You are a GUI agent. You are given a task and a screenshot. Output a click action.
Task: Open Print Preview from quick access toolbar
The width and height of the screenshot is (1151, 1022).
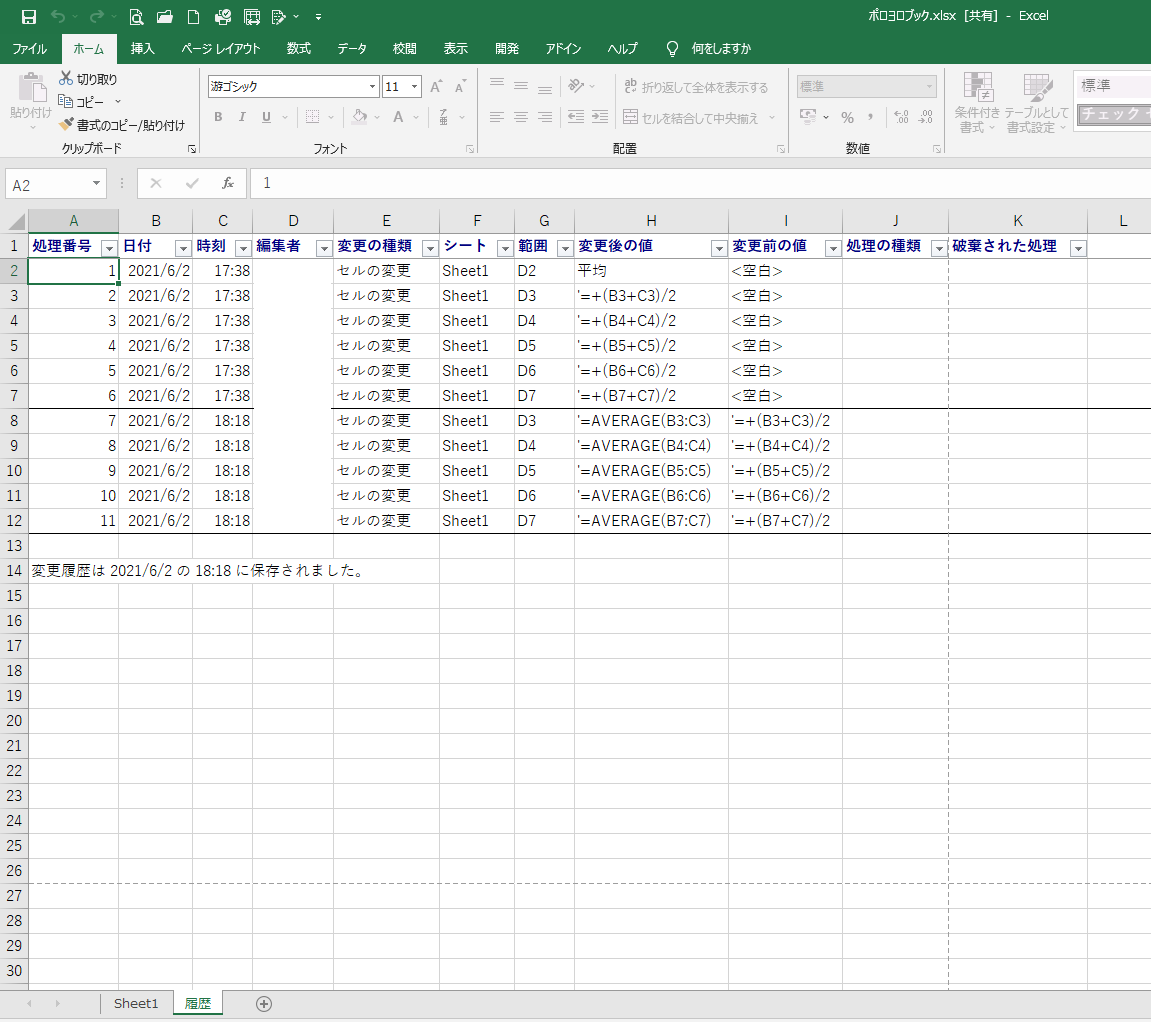coord(136,16)
